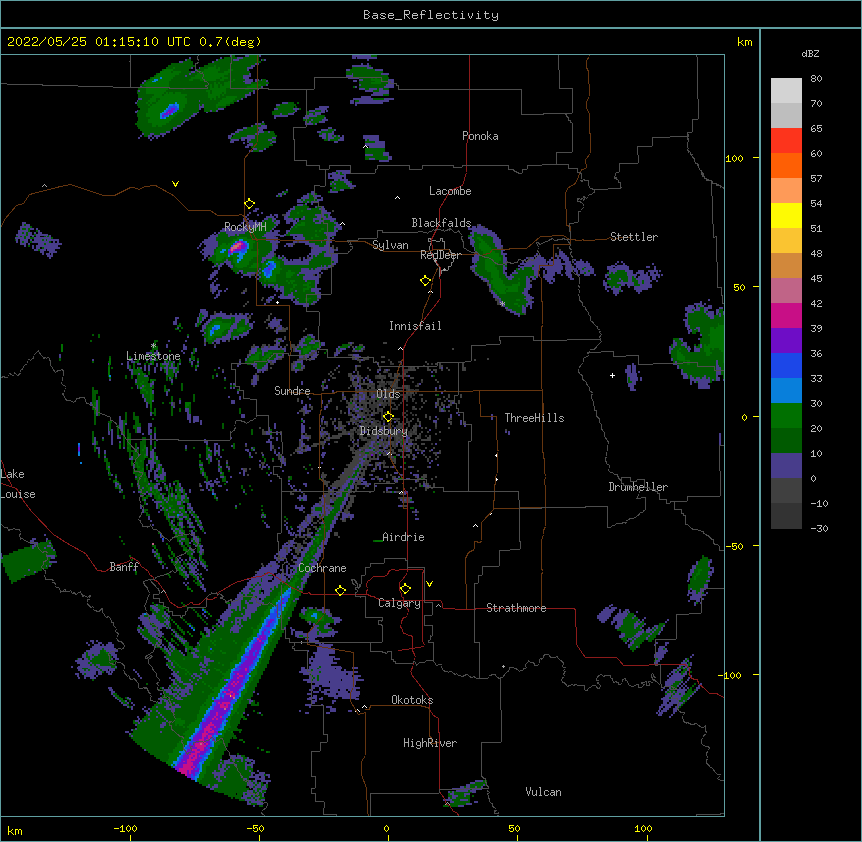Select the magenta 39-42 dBZ legend swatch
This screenshot has width=862, height=842.
[x=786, y=315]
